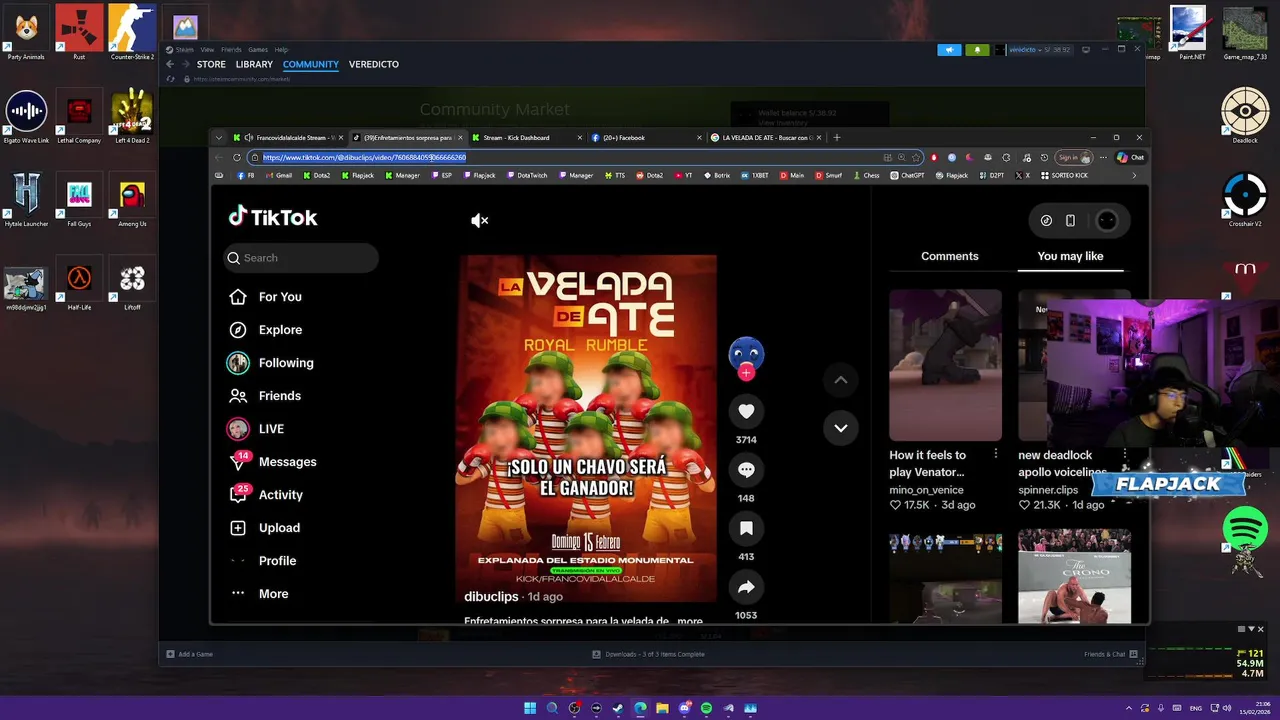The width and height of the screenshot is (1280, 720).
Task: Select Upload in TikTok sidebar
Action: coord(264,528)
